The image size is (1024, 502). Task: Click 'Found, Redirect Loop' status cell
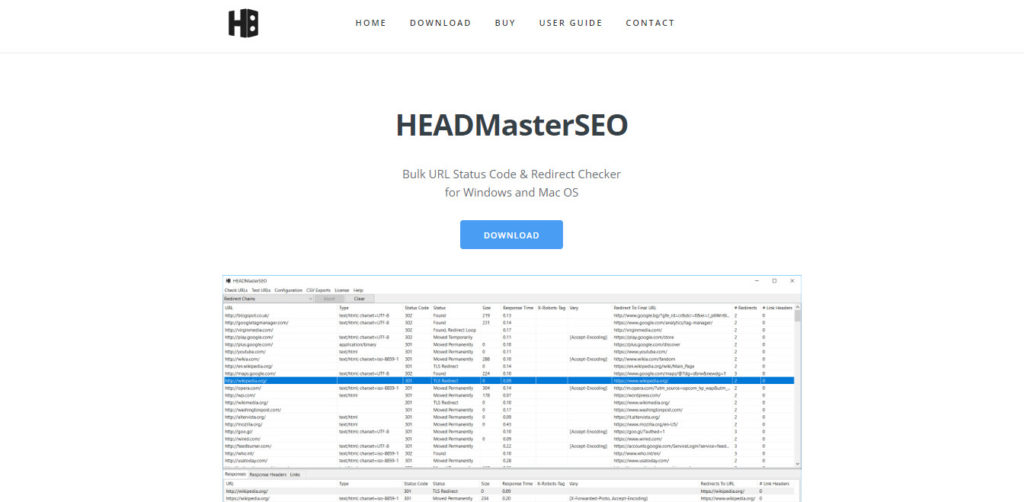(x=455, y=330)
